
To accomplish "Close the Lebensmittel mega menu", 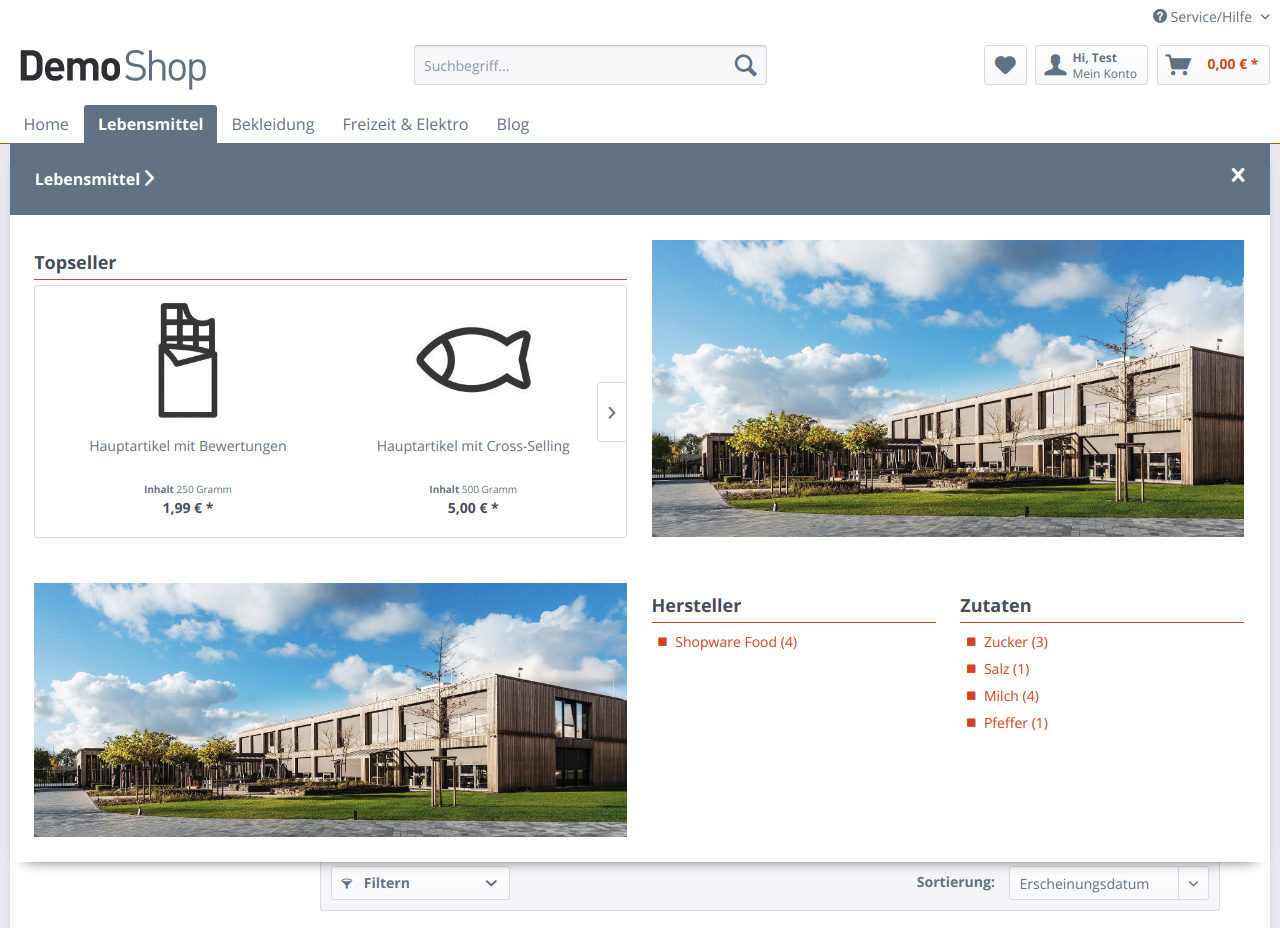I will [1238, 175].
